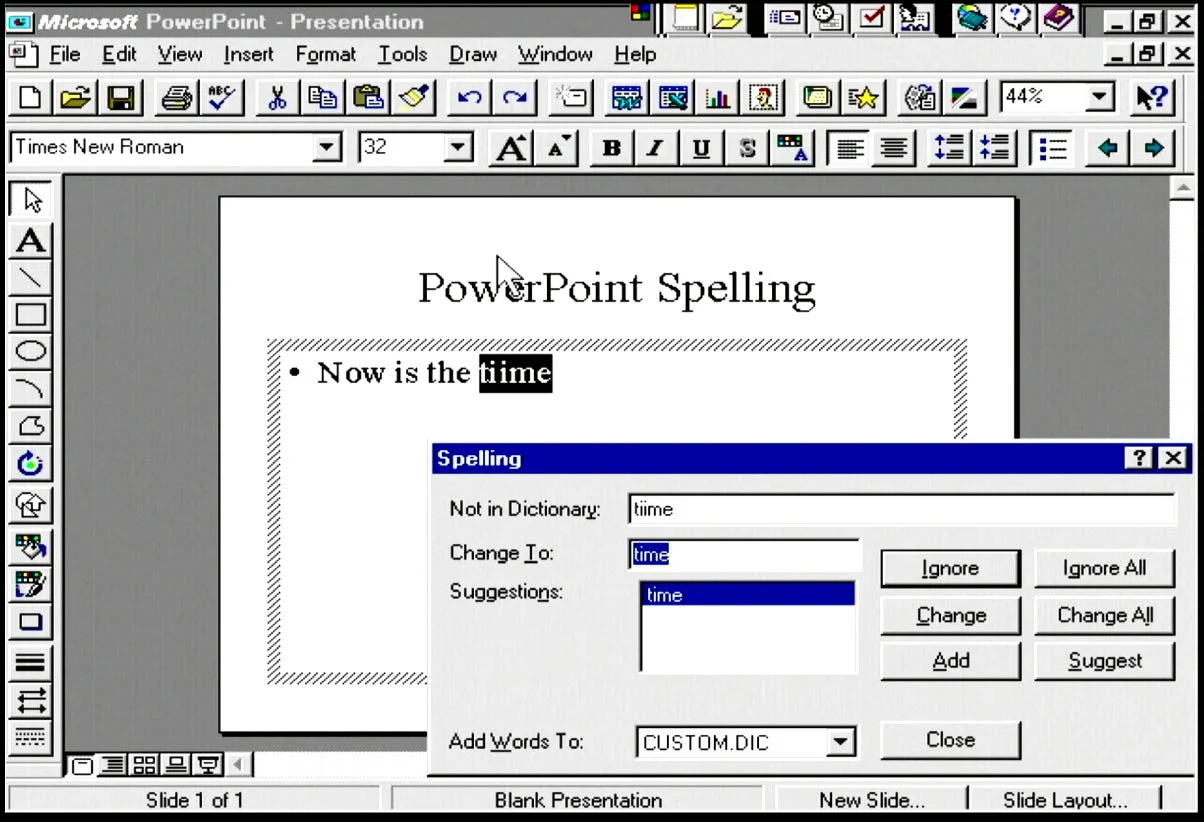1204x822 pixels.
Task: Open the Format menu
Action: (326, 54)
